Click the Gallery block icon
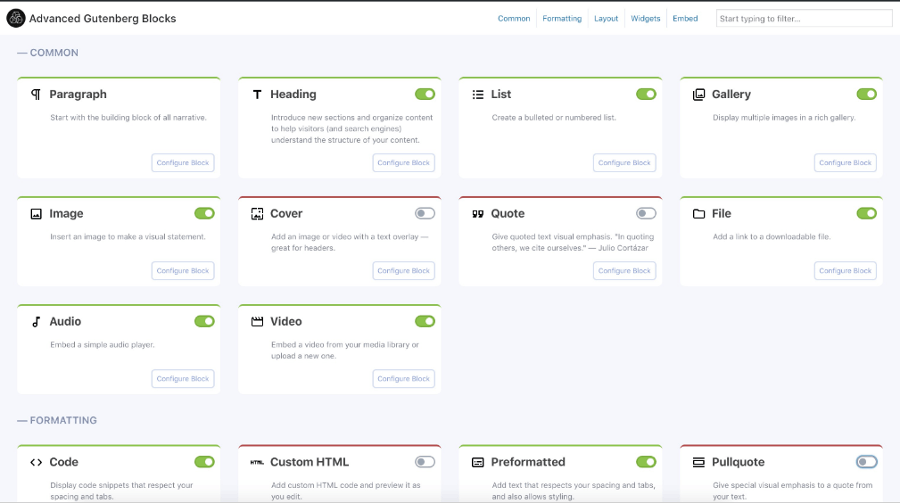The width and height of the screenshot is (900, 503). tap(699, 94)
